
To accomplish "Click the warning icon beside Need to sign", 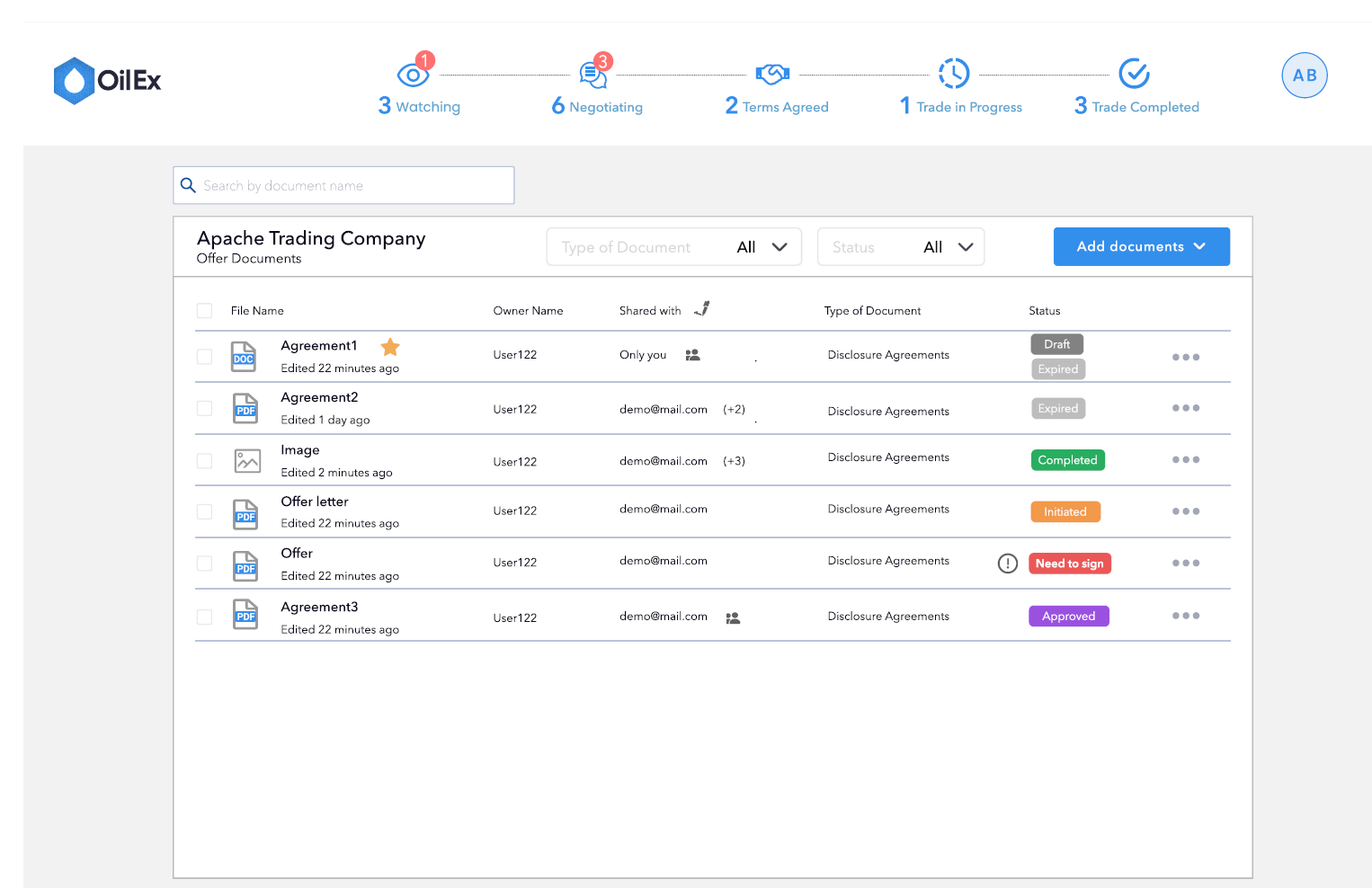I will pos(1008,564).
